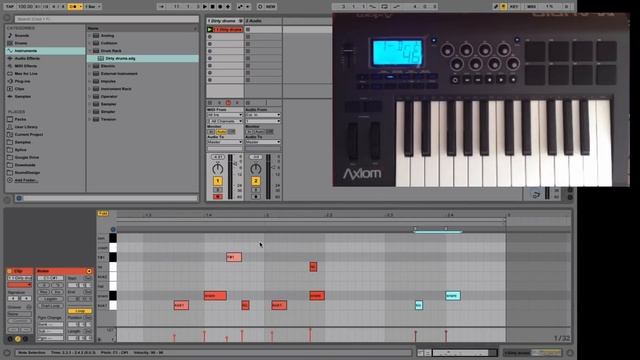Expand the Electric instrument folder
This screenshot has height=360, width=640.
point(89,66)
